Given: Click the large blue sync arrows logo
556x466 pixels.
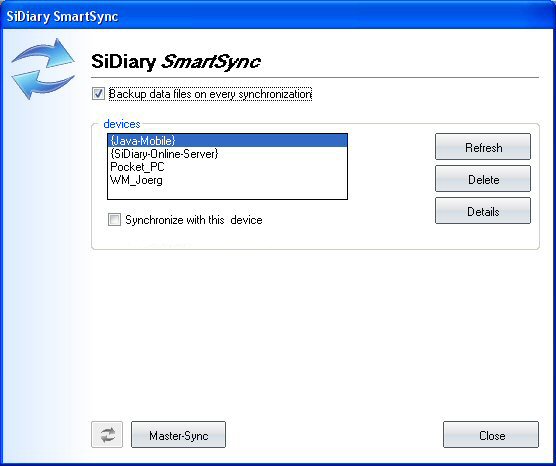Looking at the screenshot, I should click(43, 69).
